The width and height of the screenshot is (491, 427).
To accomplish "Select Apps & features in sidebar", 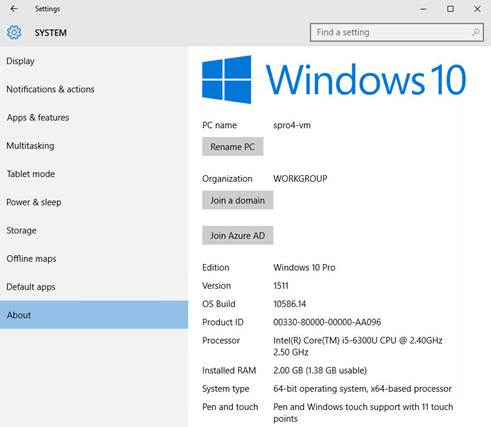I will (x=94, y=117).
